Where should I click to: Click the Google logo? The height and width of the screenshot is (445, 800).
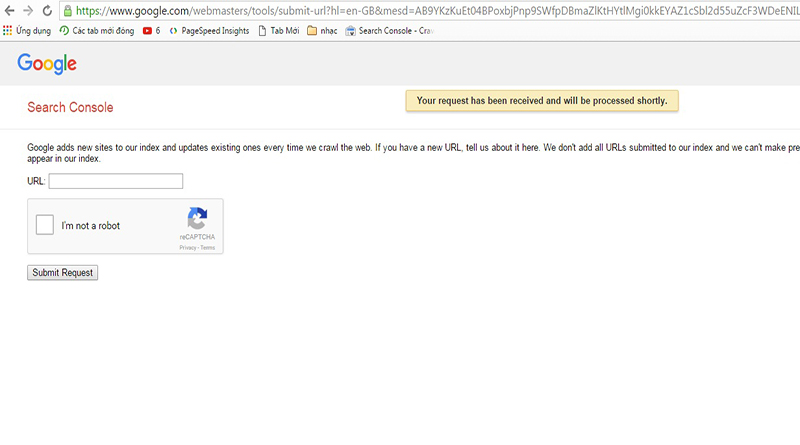click(x=47, y=65)
